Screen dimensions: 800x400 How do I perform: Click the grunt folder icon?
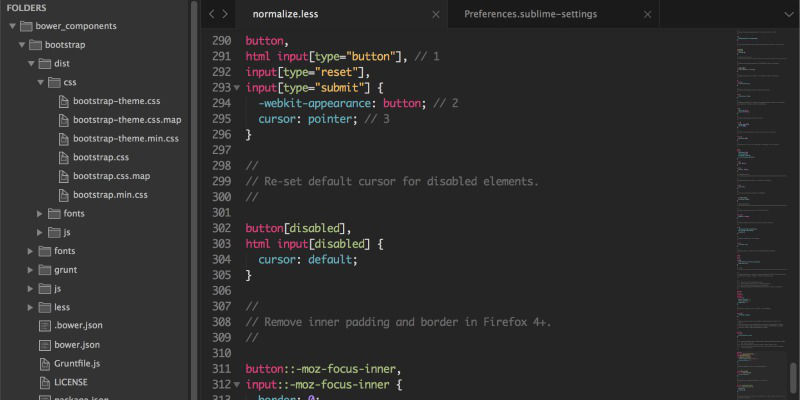click(45, 270)
